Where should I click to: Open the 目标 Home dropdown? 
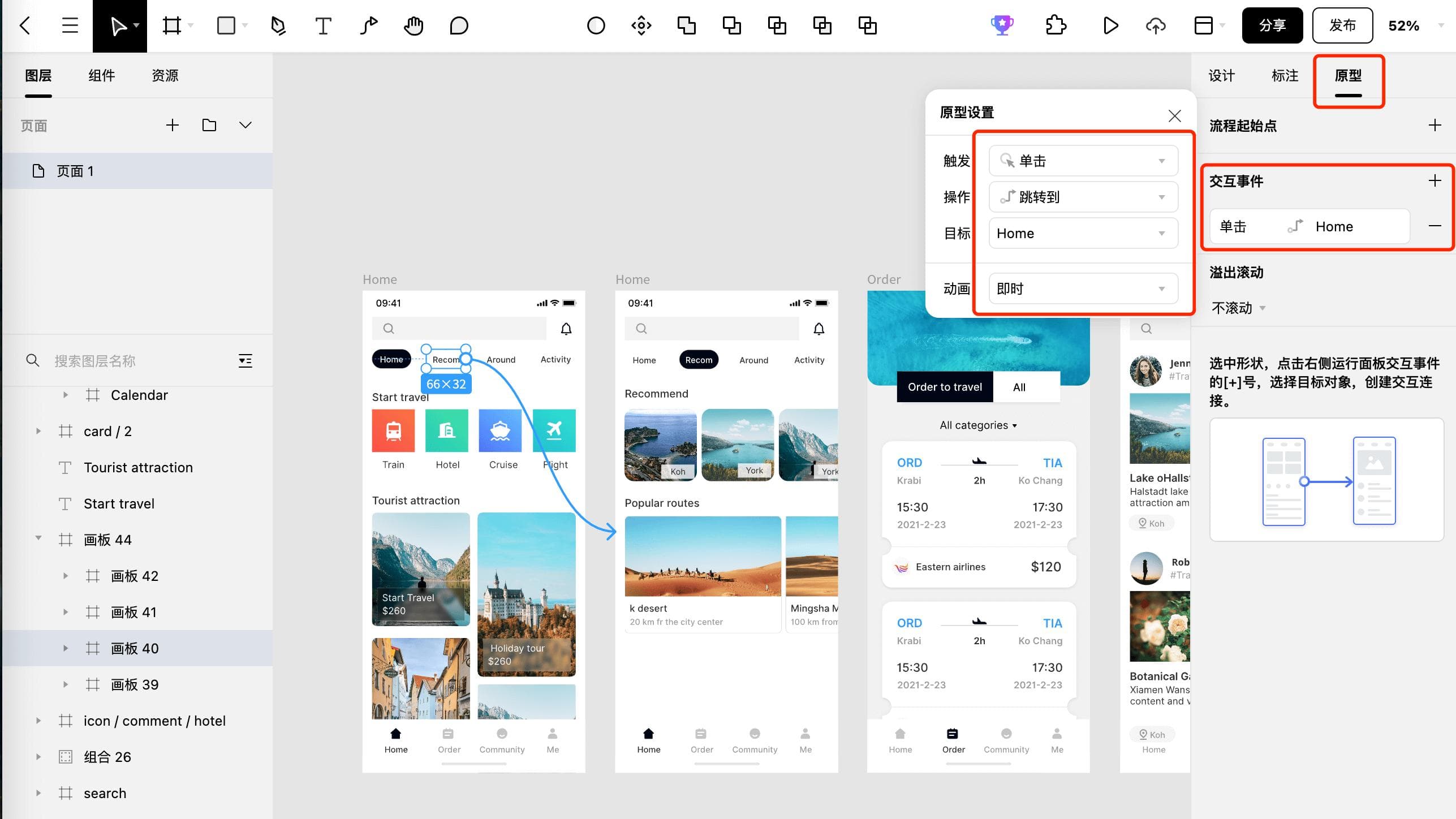[1083, 233]
